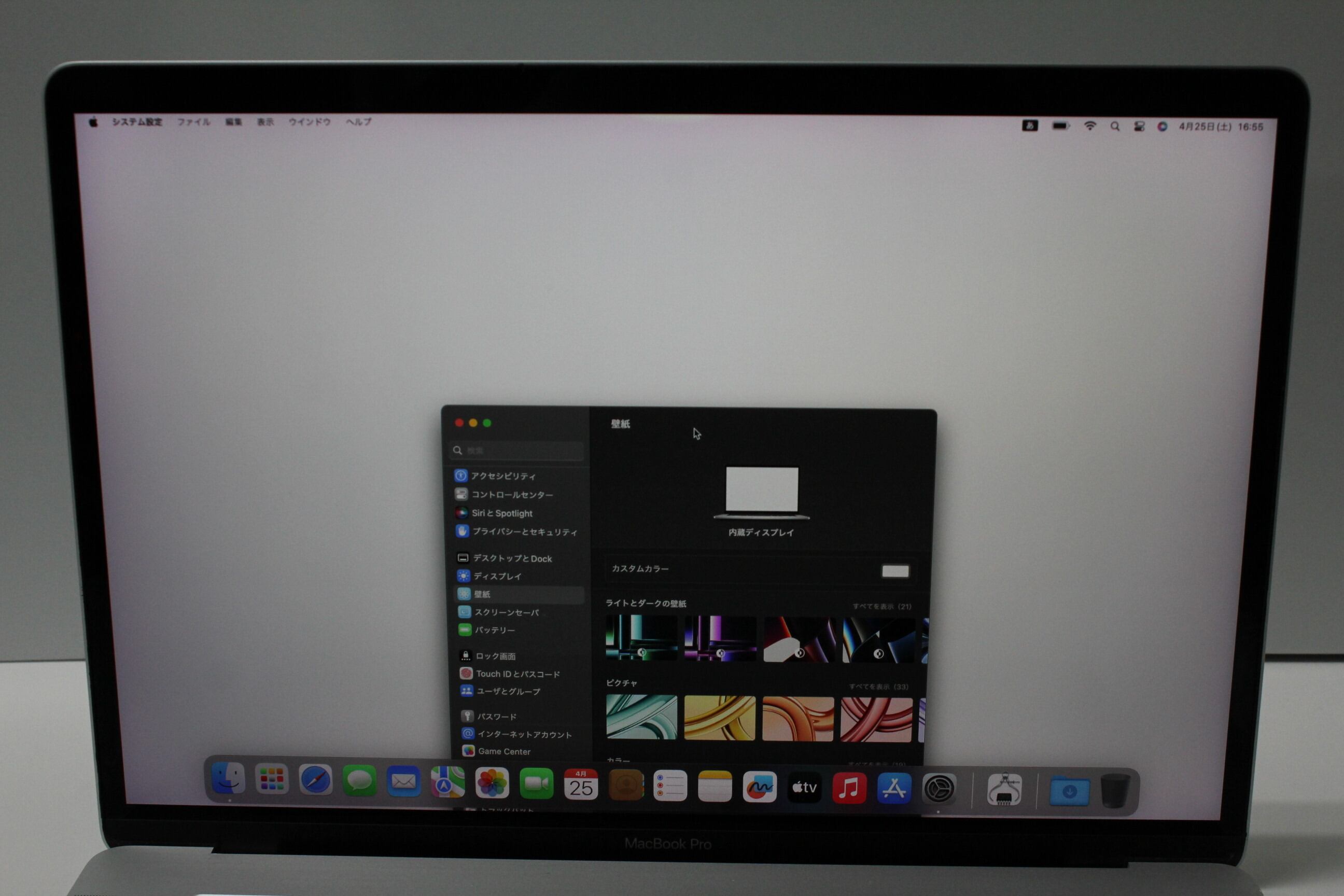1344x896 pixels.
Task: Open the Japanese input source menu
Action: pos(1030,125)
